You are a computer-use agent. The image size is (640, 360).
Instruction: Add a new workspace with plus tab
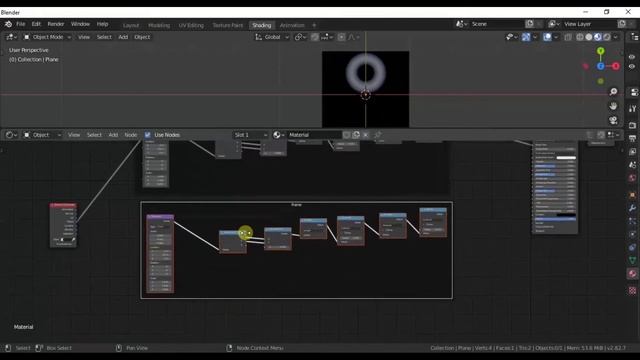tap(314, 25)
